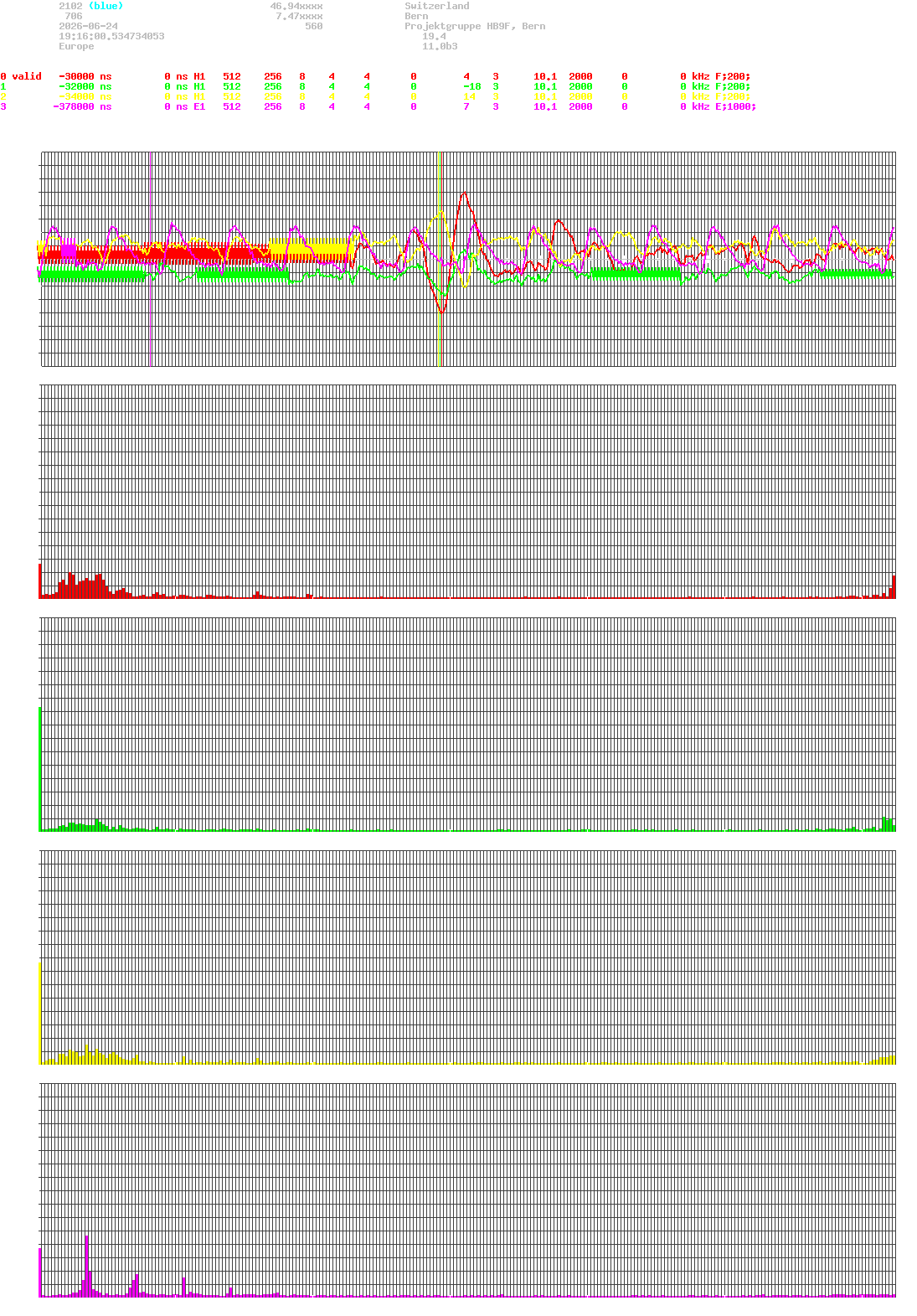Image resolution: width=917 pixels, height=1316 pixels.
Task: Click the yellow channel offset -34000 ns
Action: click(x=85, y=96)
